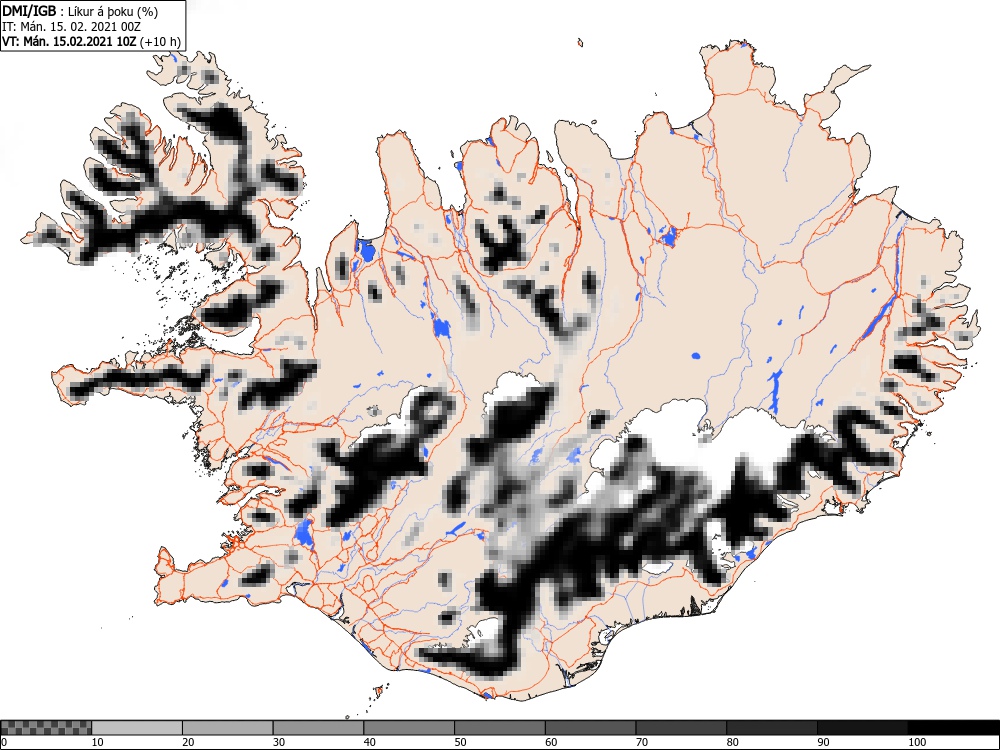
Task: Click the '100' legend scale label
Action: (917, 742)
